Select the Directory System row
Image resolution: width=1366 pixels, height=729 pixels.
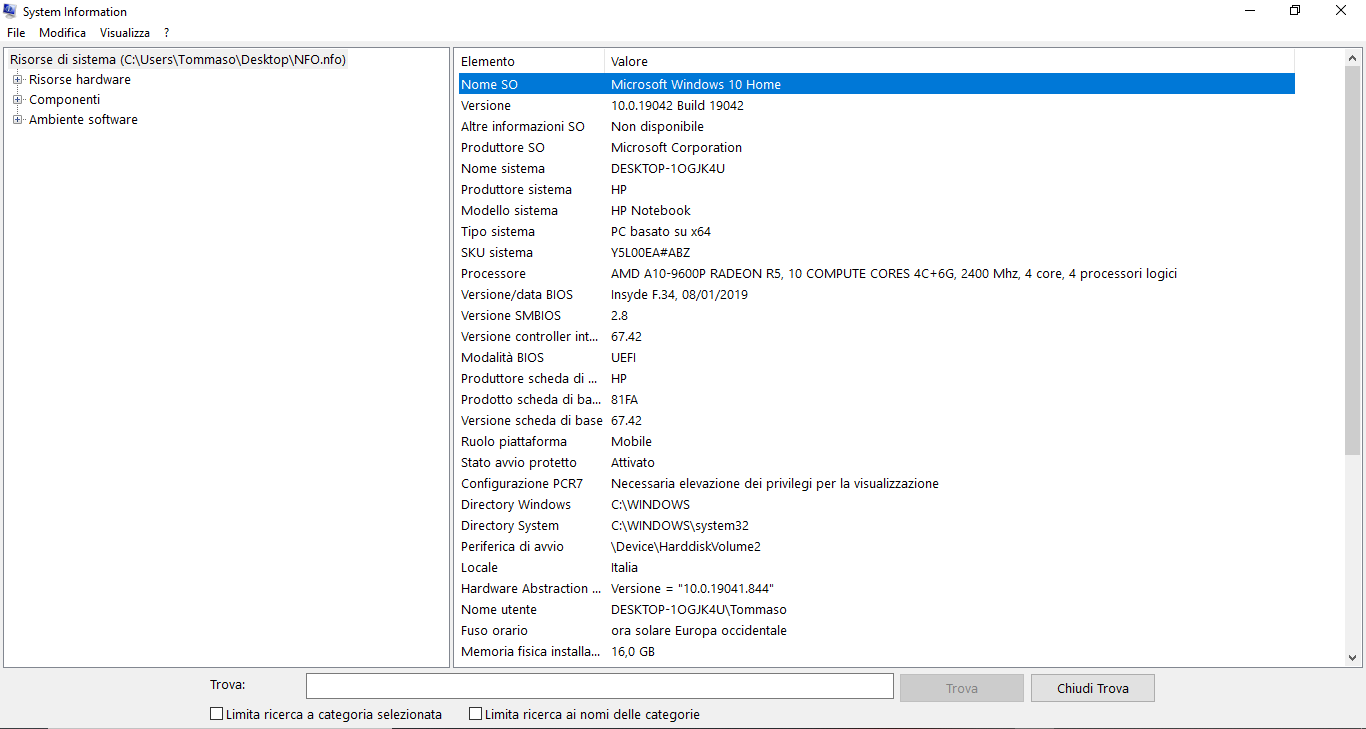[877, 525]
